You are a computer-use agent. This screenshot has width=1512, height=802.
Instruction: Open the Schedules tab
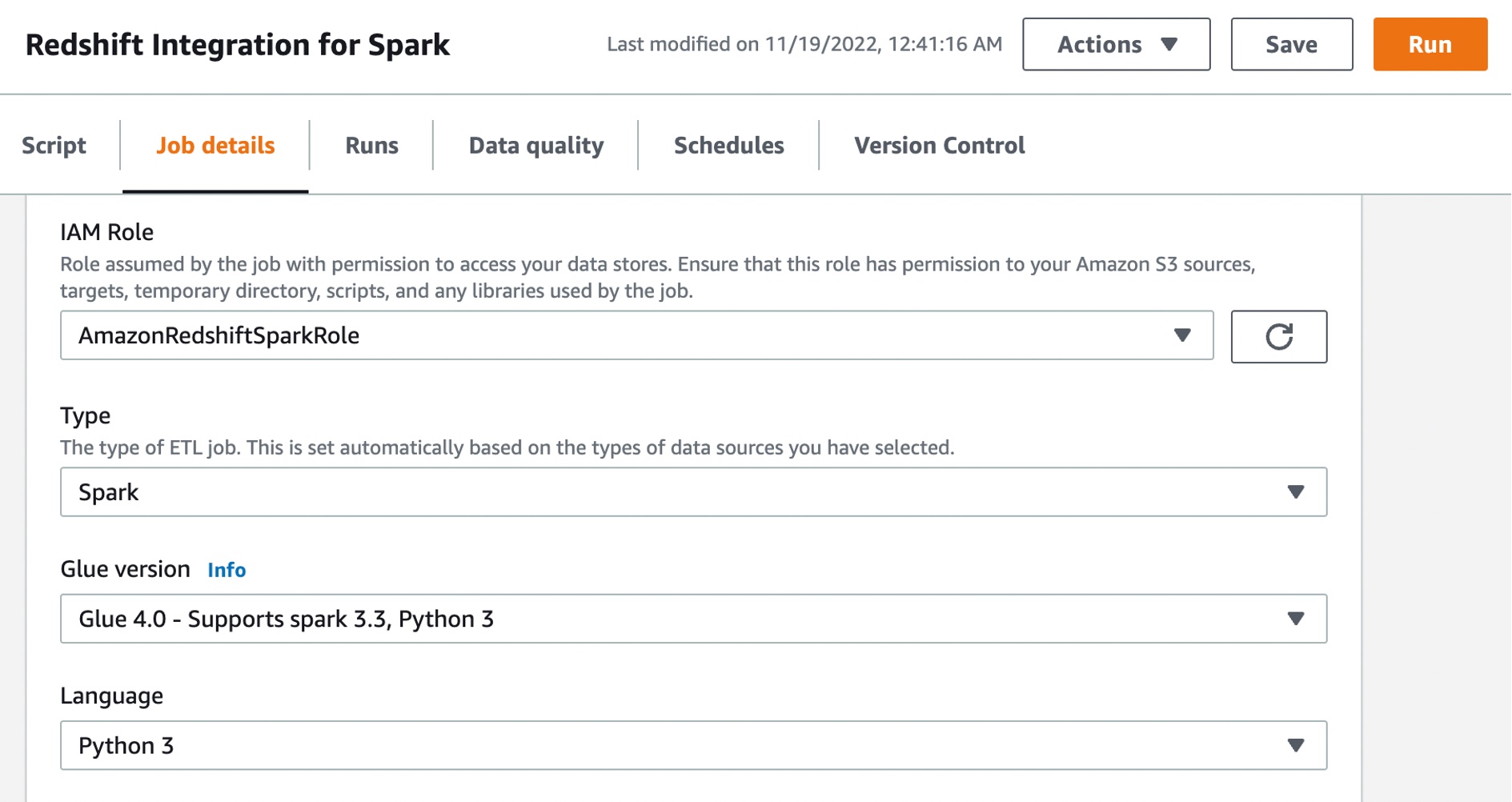click(x=728, y=145)
